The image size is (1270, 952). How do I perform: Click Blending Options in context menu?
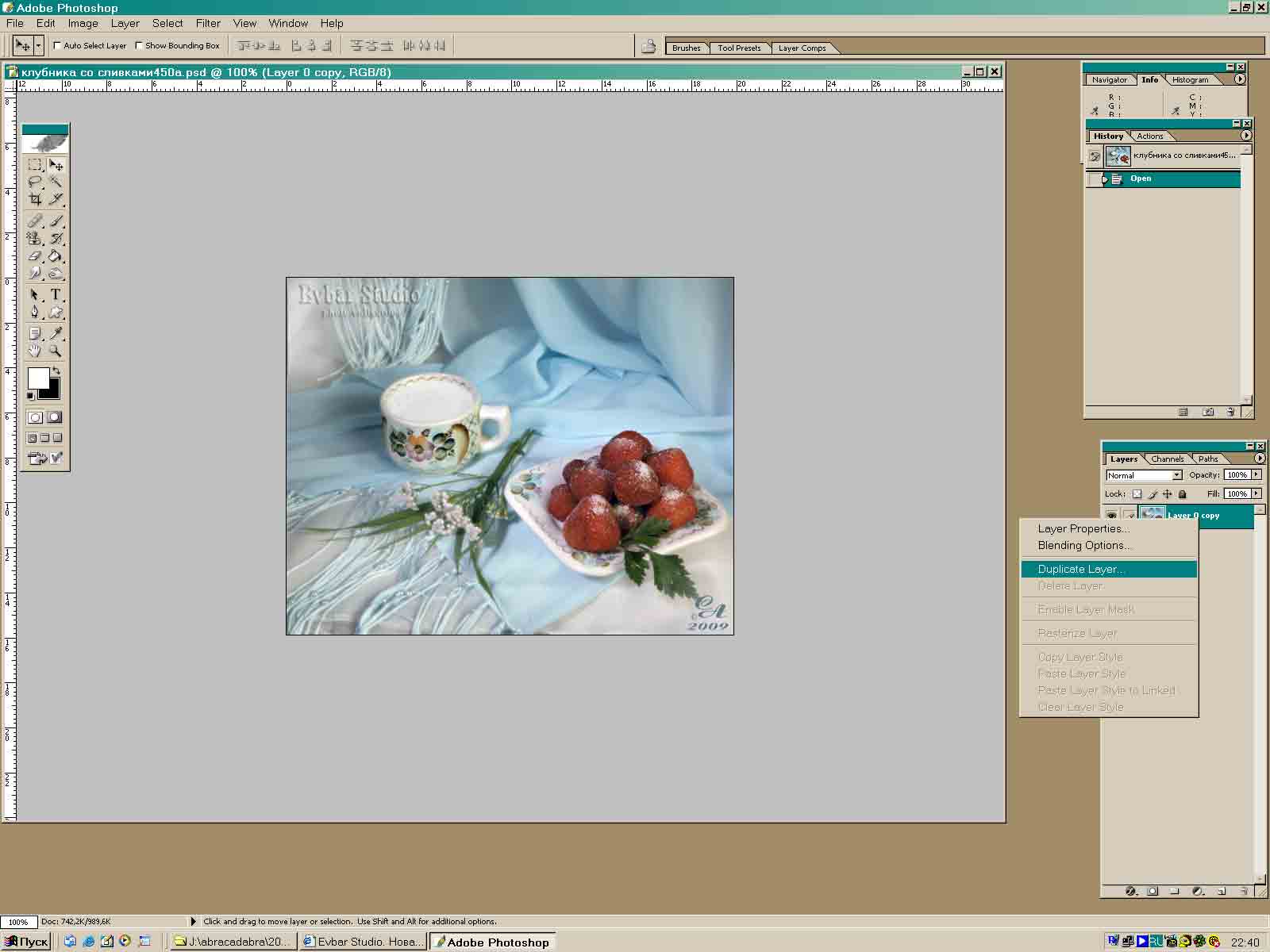pyautogui.click(x=1084, y=546)
